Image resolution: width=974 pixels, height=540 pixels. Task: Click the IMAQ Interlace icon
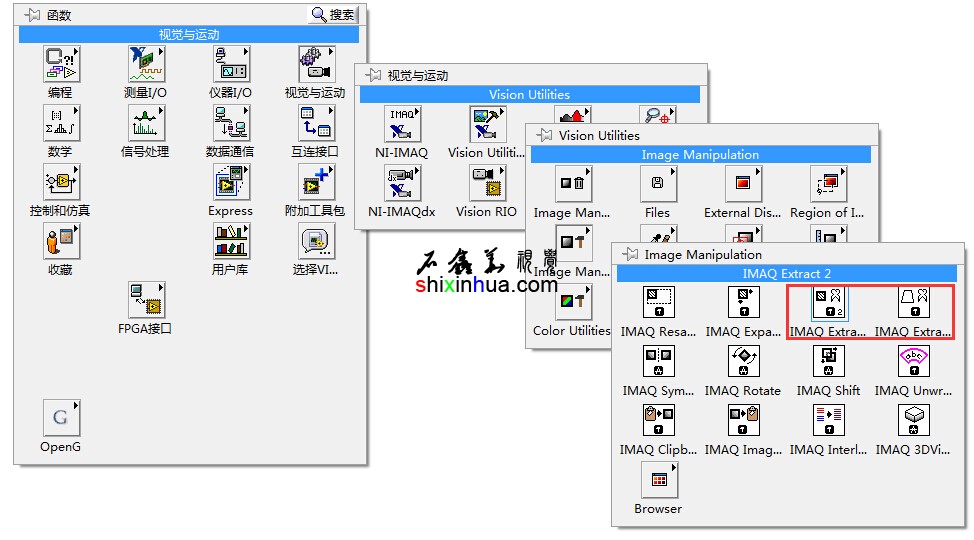tap(828, 420)
